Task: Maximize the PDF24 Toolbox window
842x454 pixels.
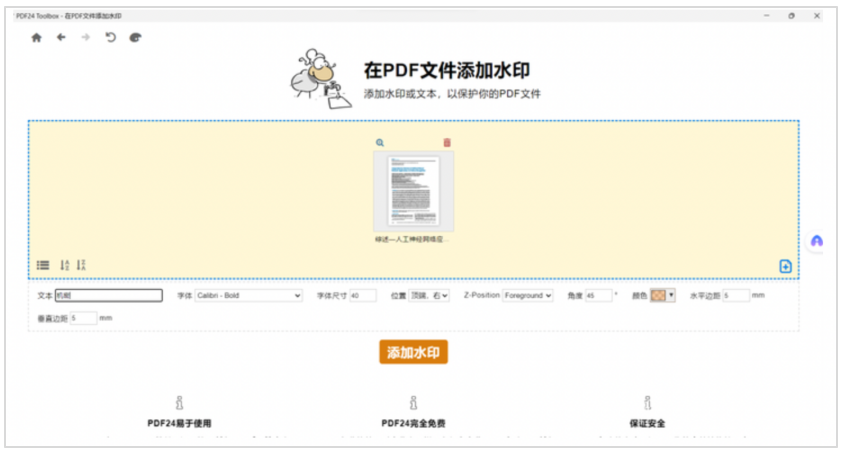Action: 792,16
